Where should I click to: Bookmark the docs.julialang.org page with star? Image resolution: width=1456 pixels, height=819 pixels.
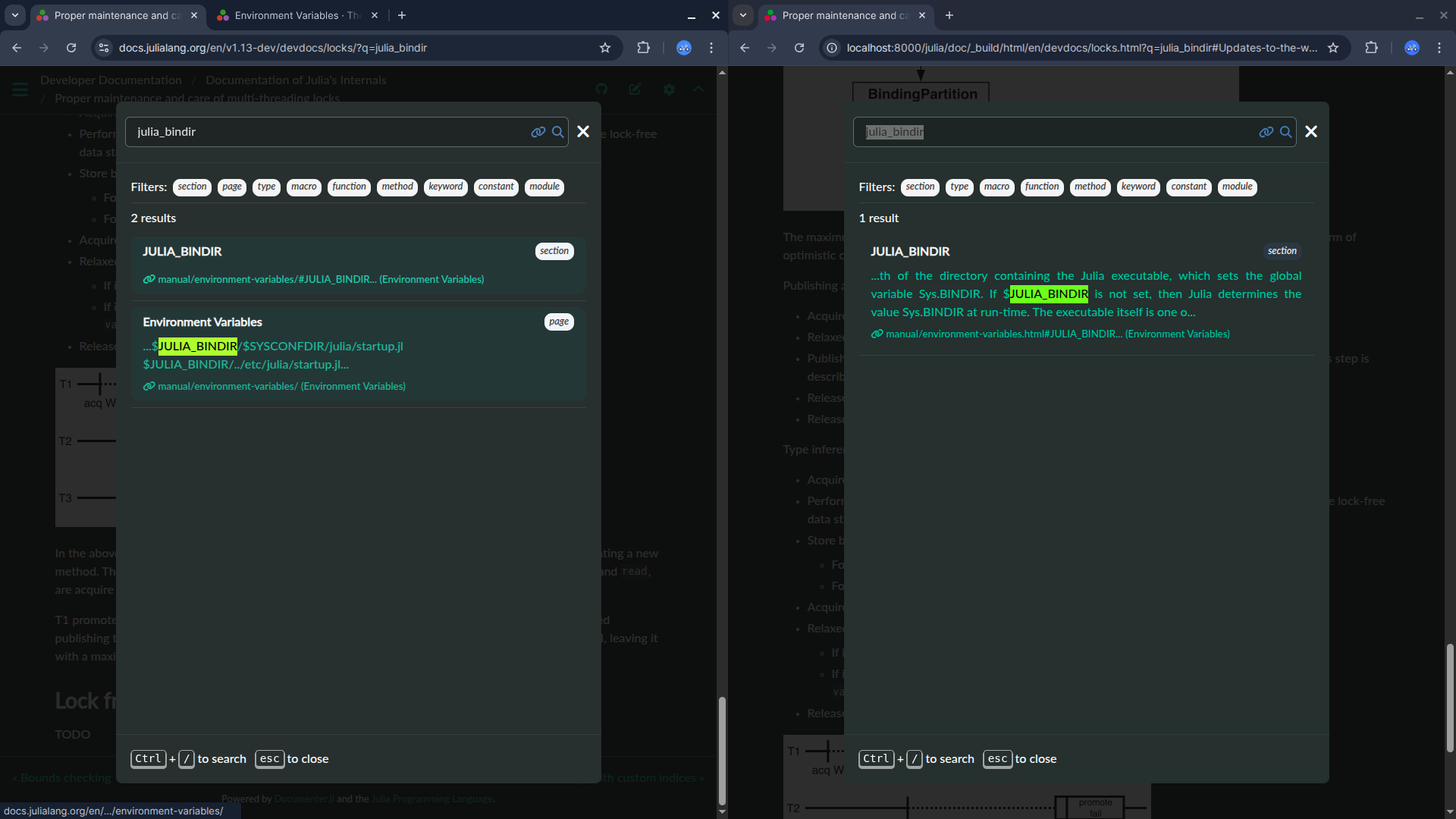[605, 48]
